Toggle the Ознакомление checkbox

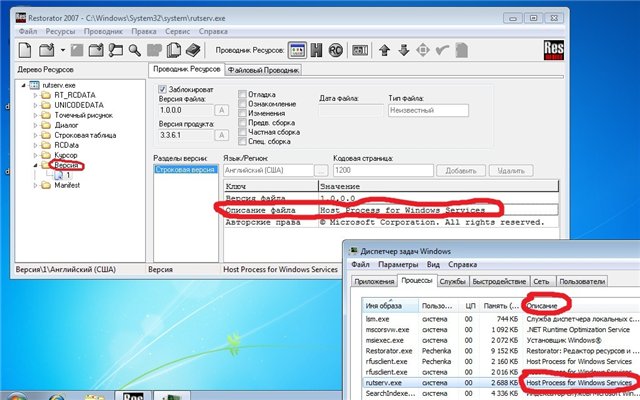(242, 104)
